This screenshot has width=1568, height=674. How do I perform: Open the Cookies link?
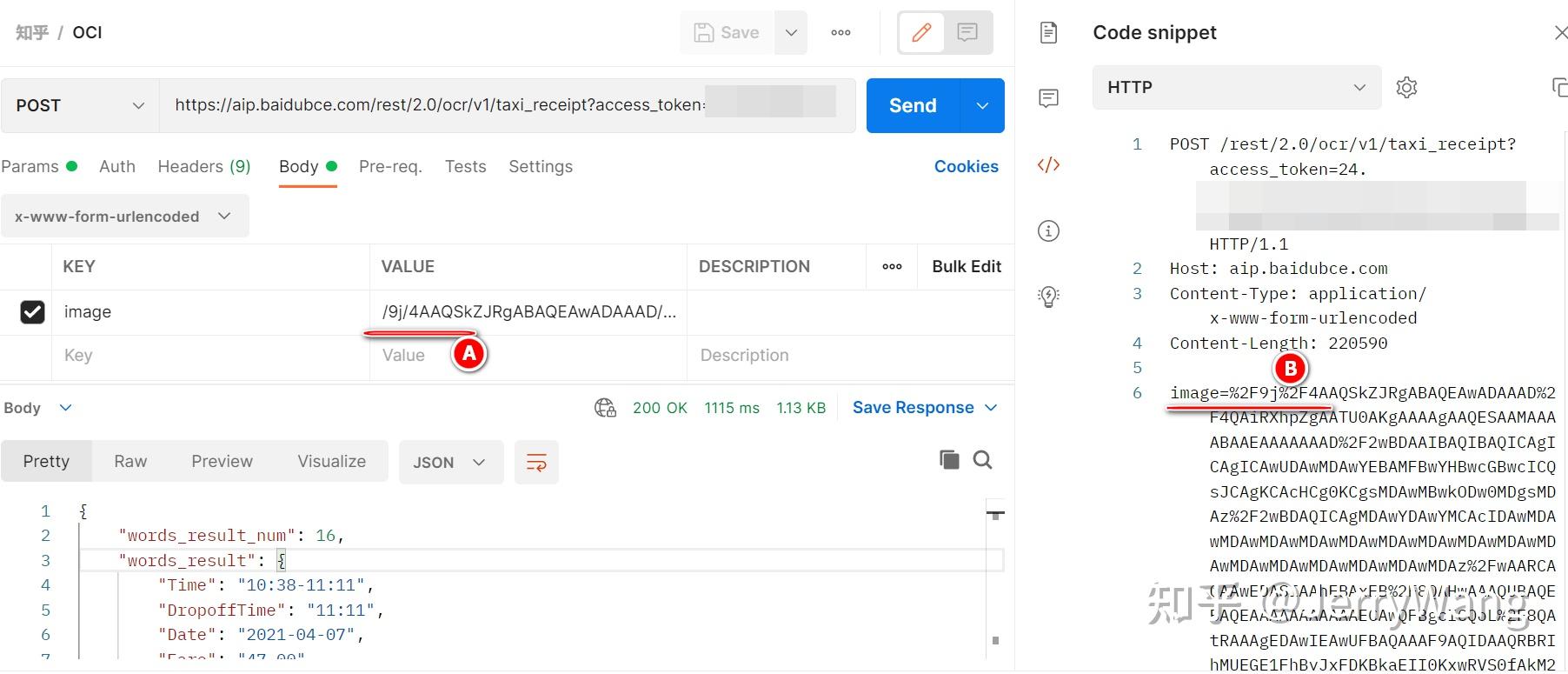966,166
